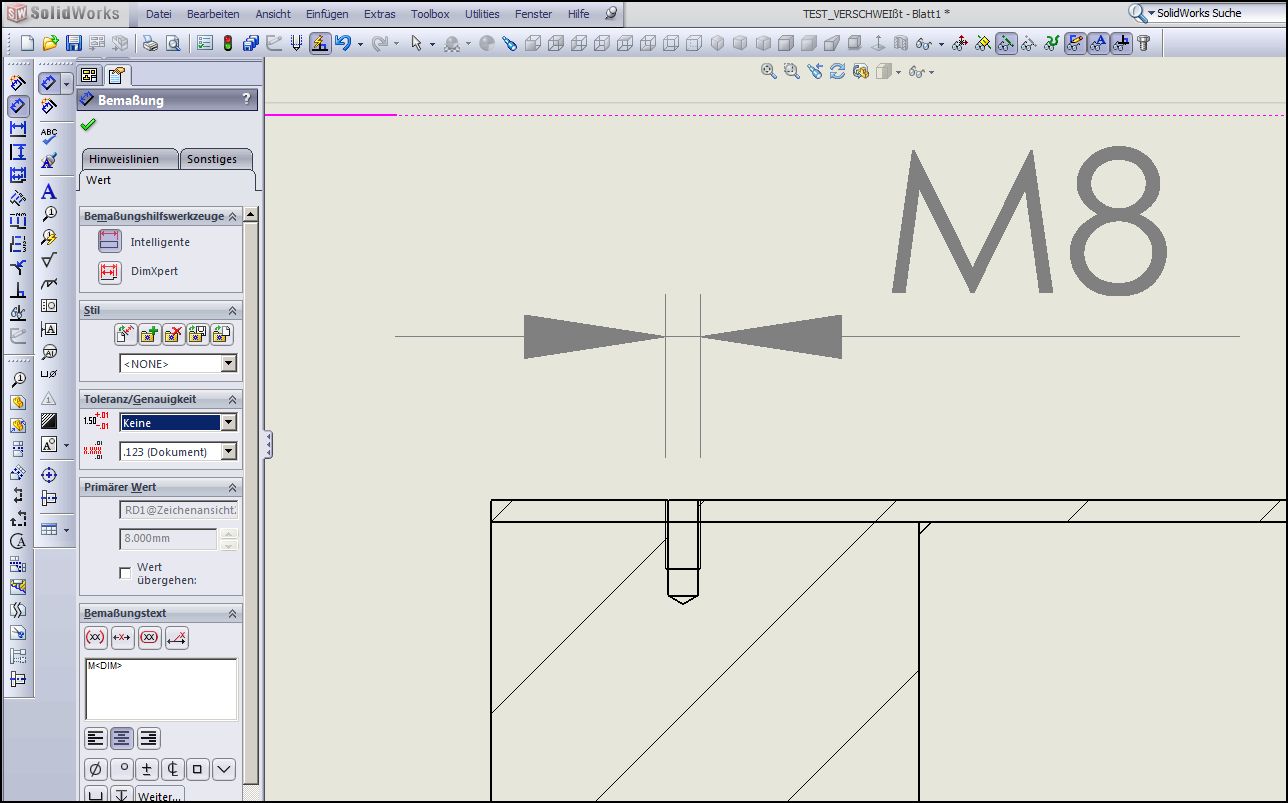Click the dimension text input box
This screenshot has width=1288, height=803.
coord(161,688)
